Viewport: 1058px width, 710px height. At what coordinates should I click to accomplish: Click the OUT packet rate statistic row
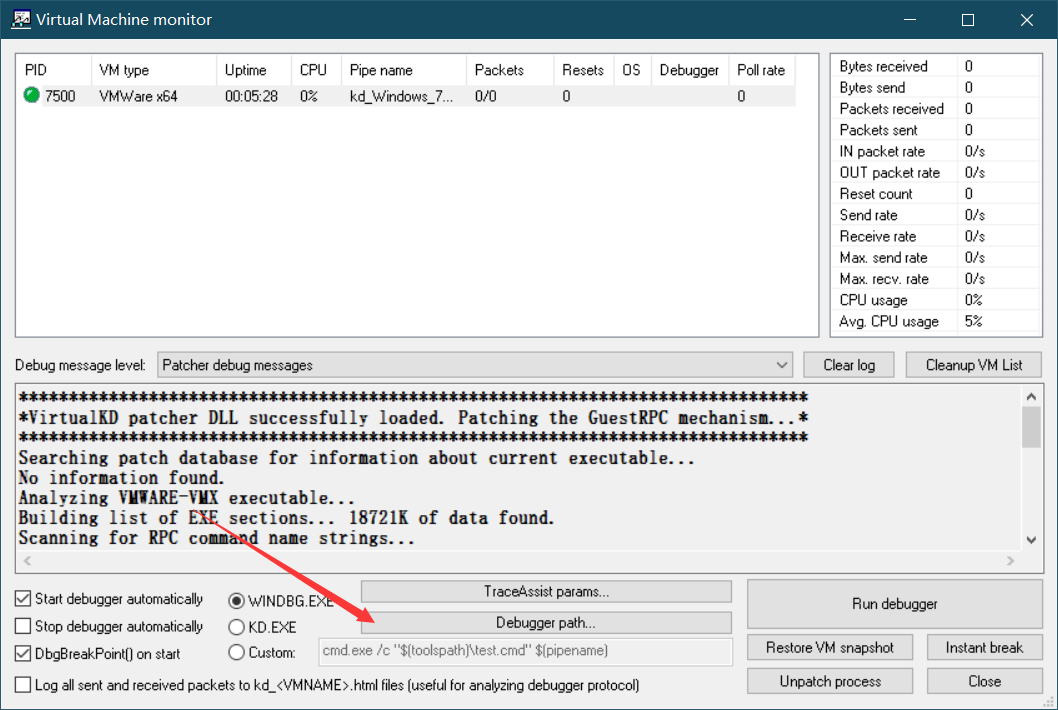935,173
